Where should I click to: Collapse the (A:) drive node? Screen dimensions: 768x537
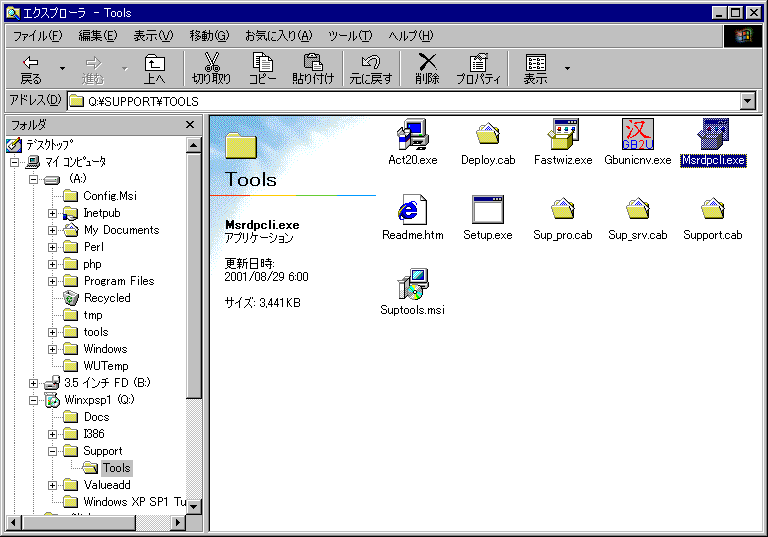pyautogui.click(x=33, y=179)
